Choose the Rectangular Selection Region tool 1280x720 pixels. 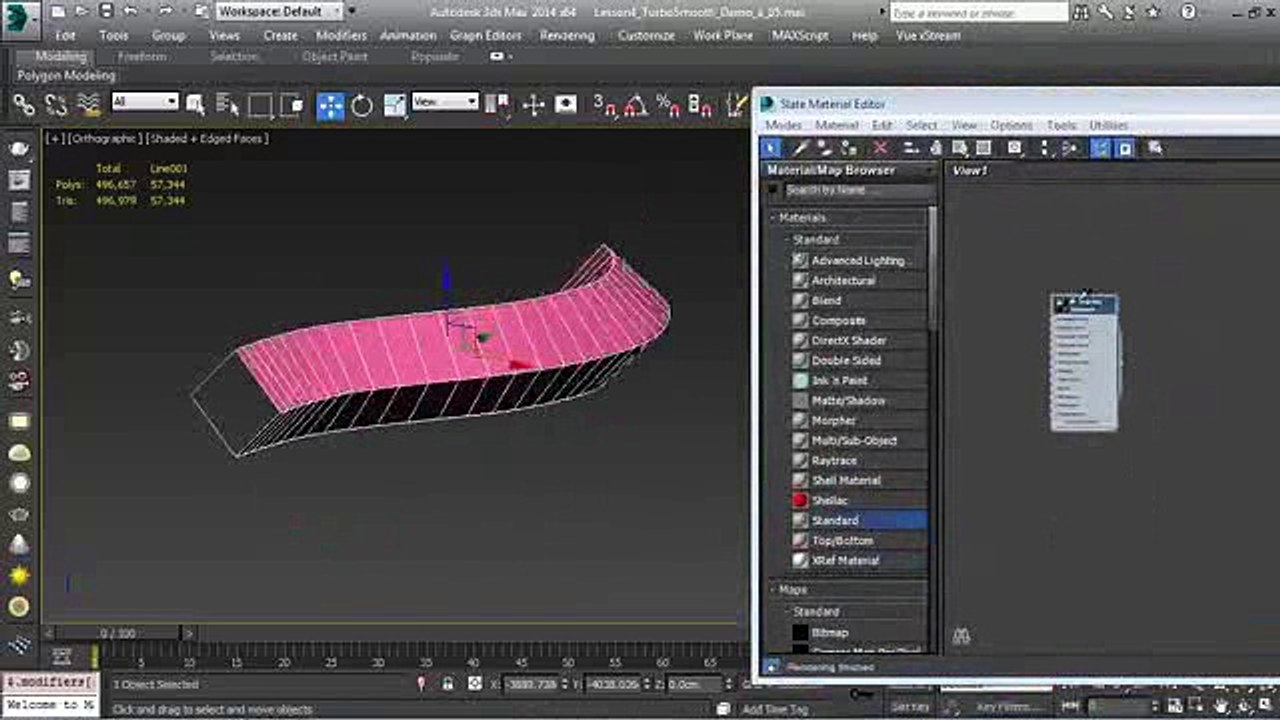pos(260,105)
